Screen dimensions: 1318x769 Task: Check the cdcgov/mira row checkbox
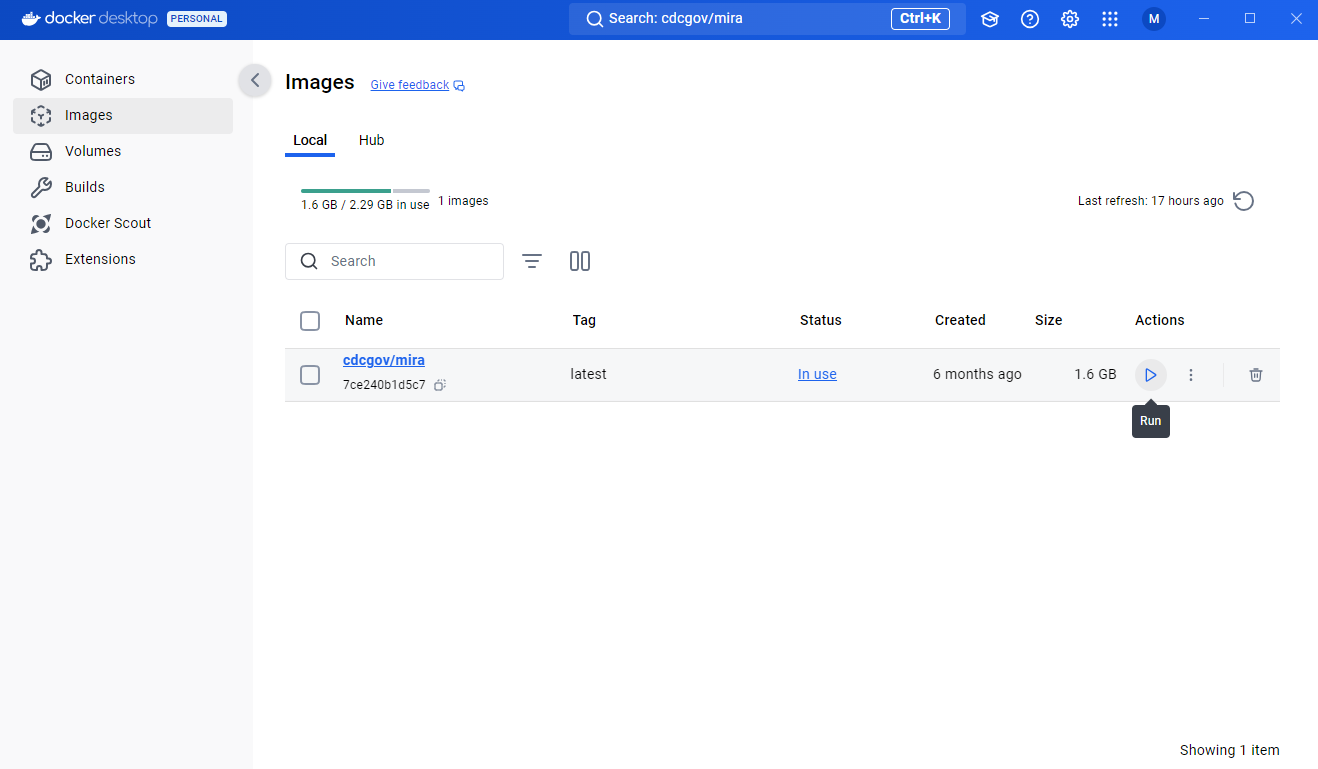point(310,375)
